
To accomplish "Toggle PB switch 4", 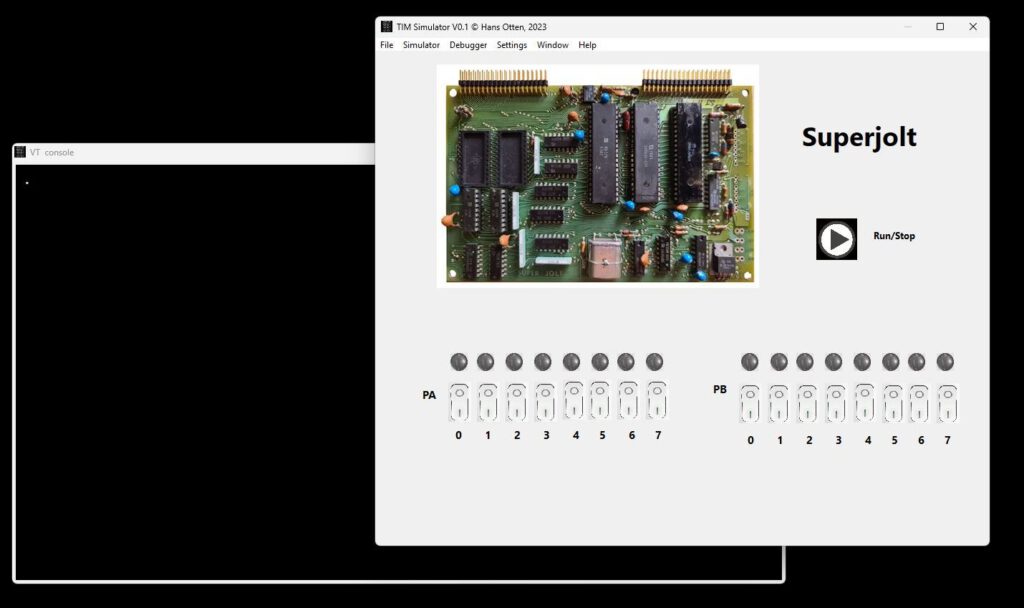I will 865,402.
